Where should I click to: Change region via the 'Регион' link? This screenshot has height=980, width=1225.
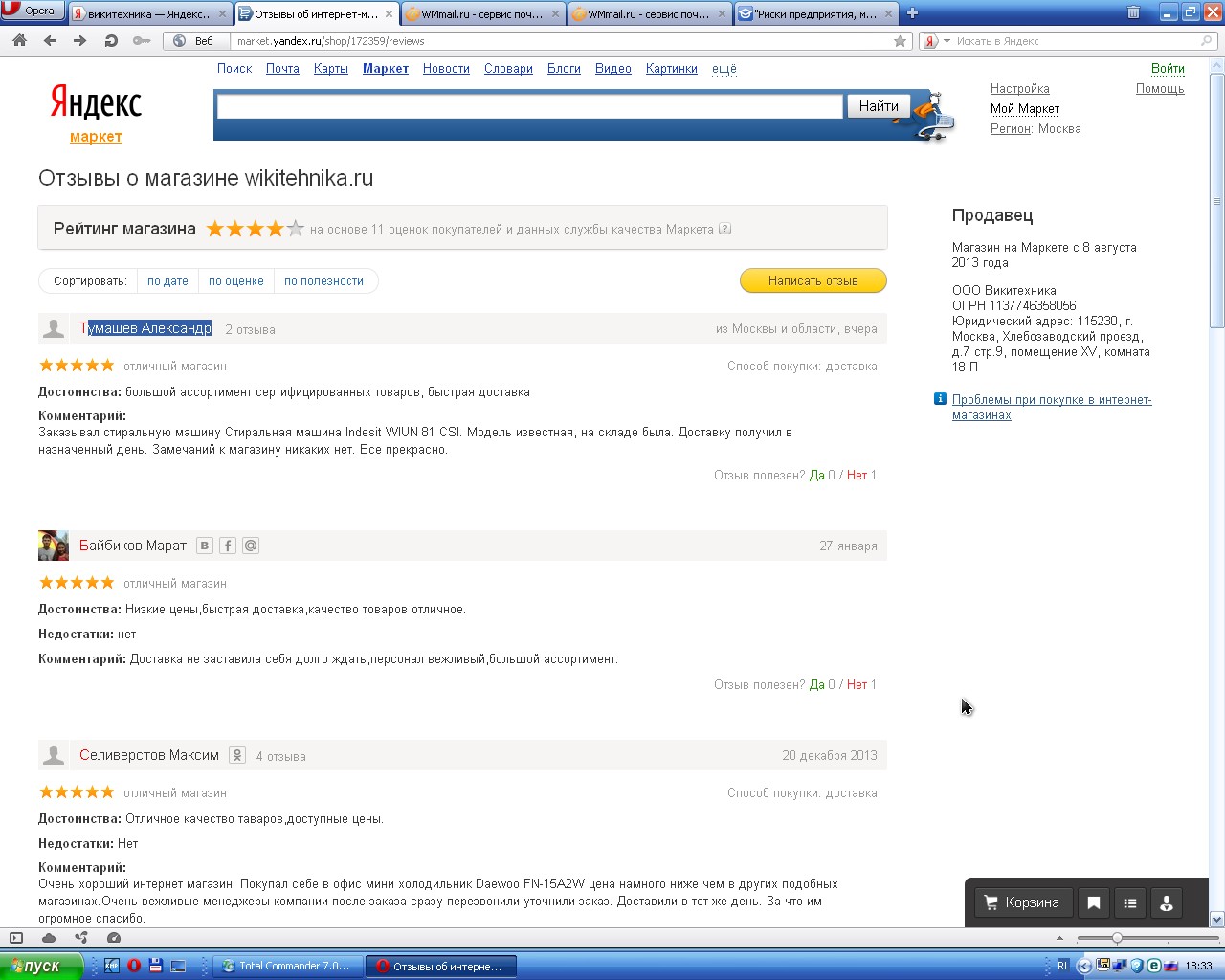tap(1011, 129)
